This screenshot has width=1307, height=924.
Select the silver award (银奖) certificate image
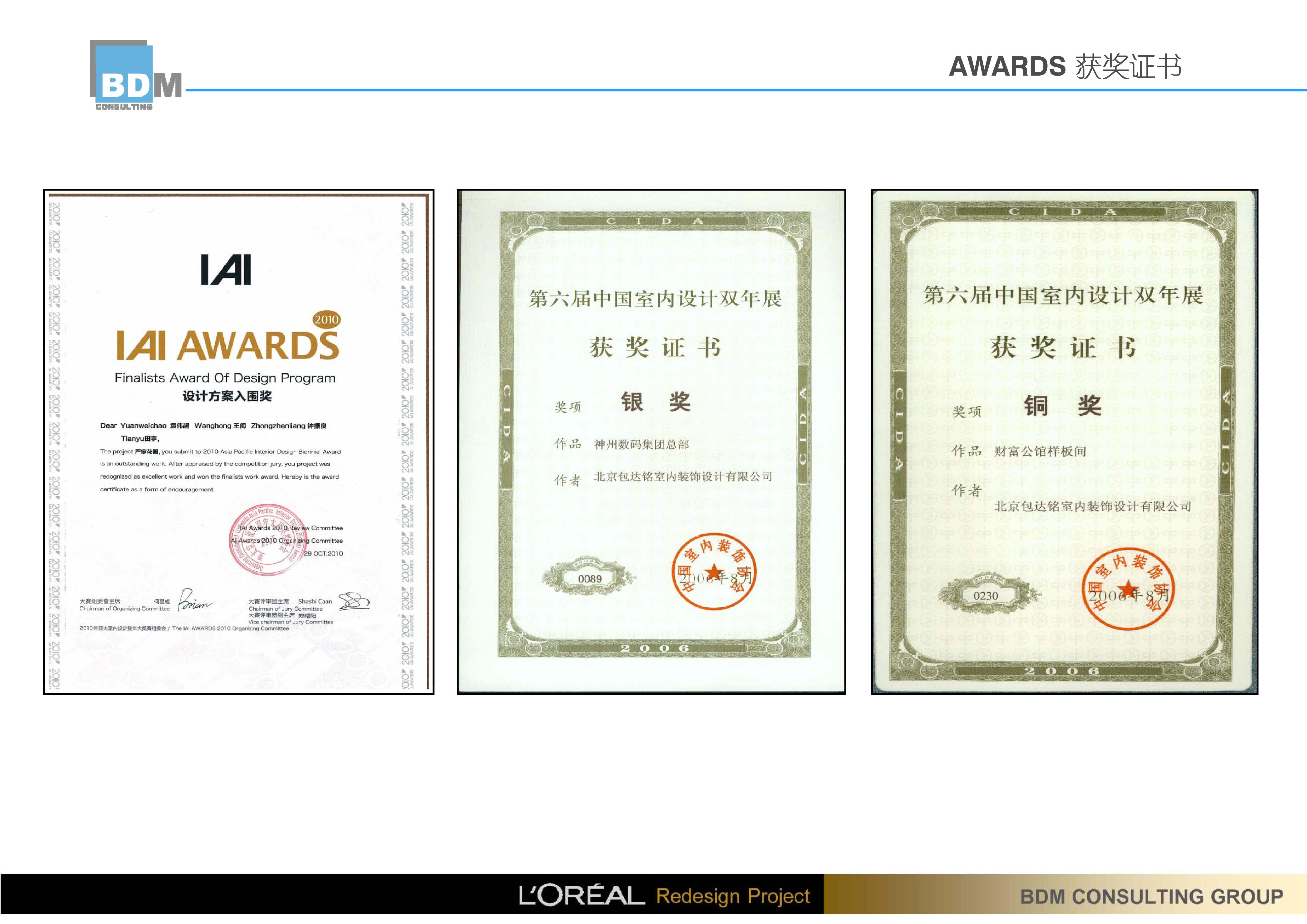tap(651, 442)
